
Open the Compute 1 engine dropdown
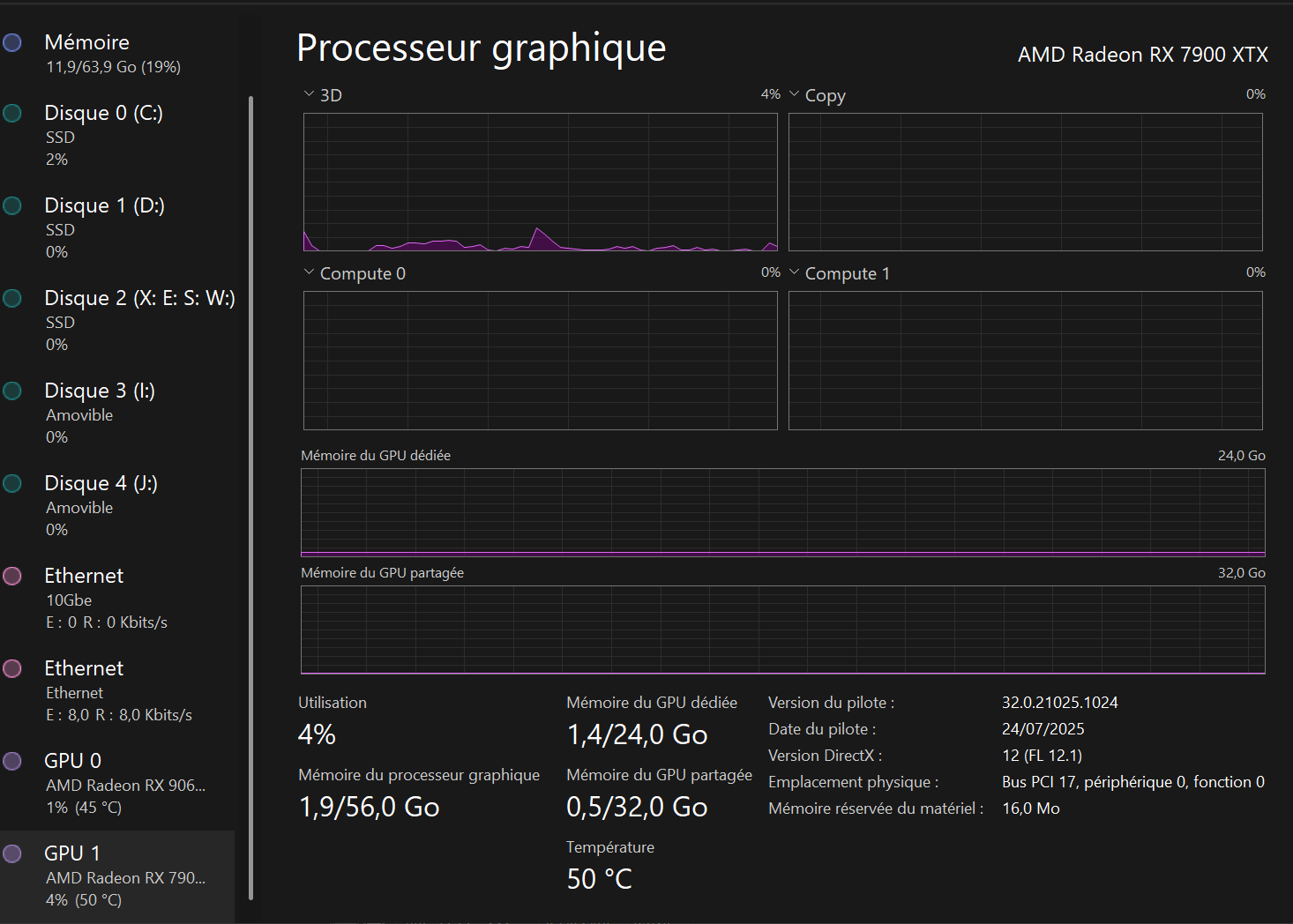[794, 272]
